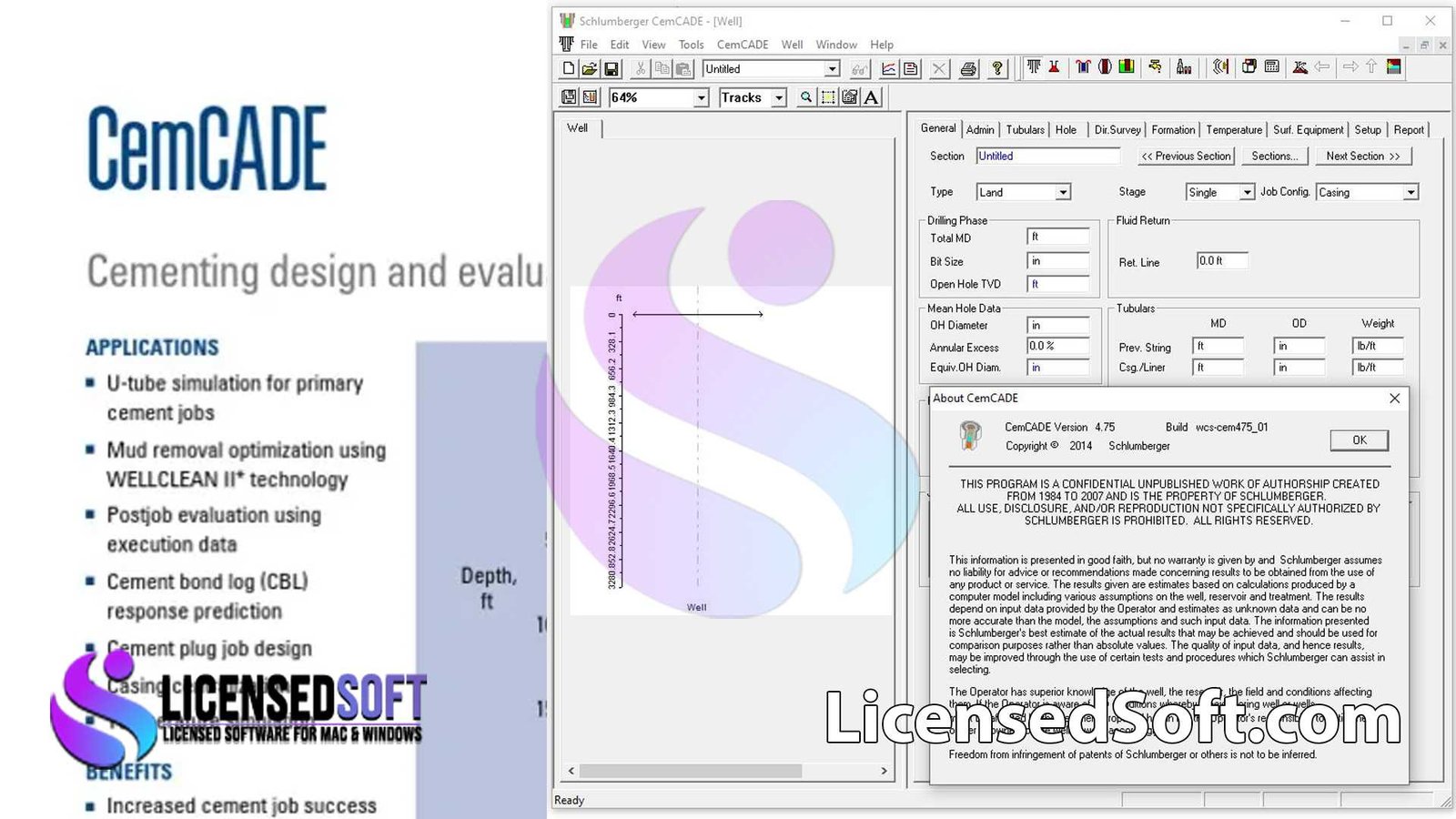Open the U-tube simulation icon
Image resolution: width=1456 pixels, height=819 pixels.
pos(1083,66)
